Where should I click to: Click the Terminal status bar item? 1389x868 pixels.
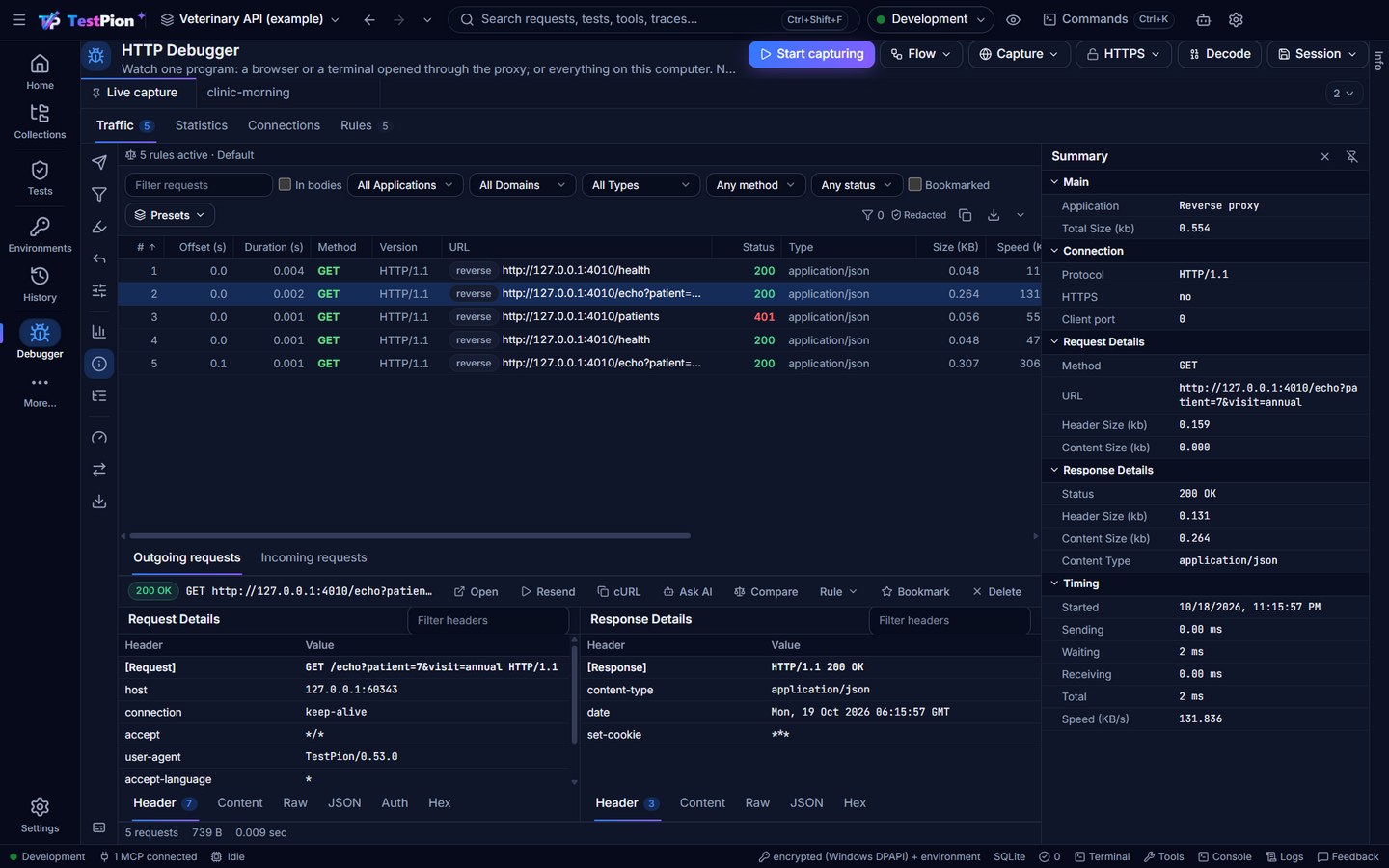click(1103, 856)
